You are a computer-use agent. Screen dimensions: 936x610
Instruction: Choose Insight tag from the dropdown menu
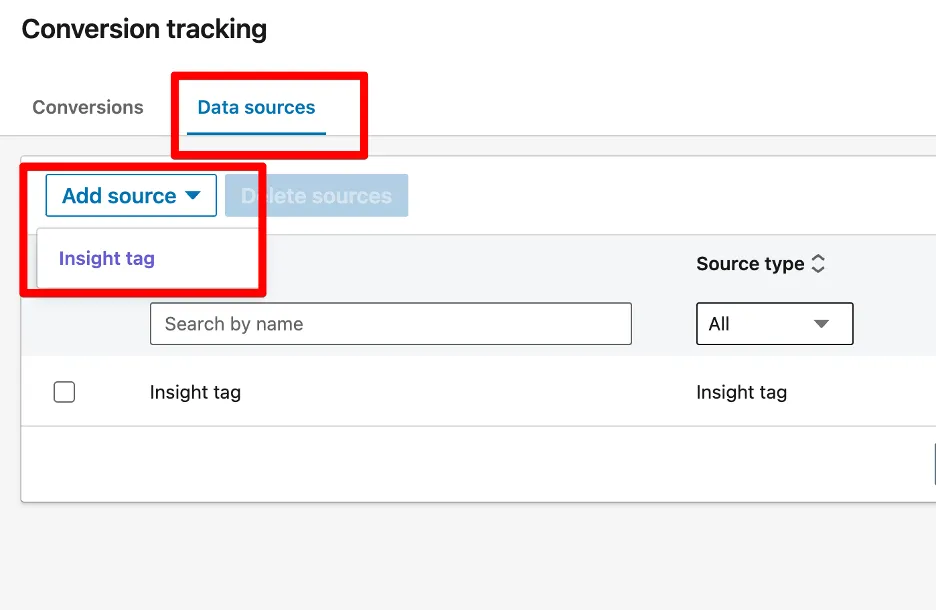click(107, 259)
